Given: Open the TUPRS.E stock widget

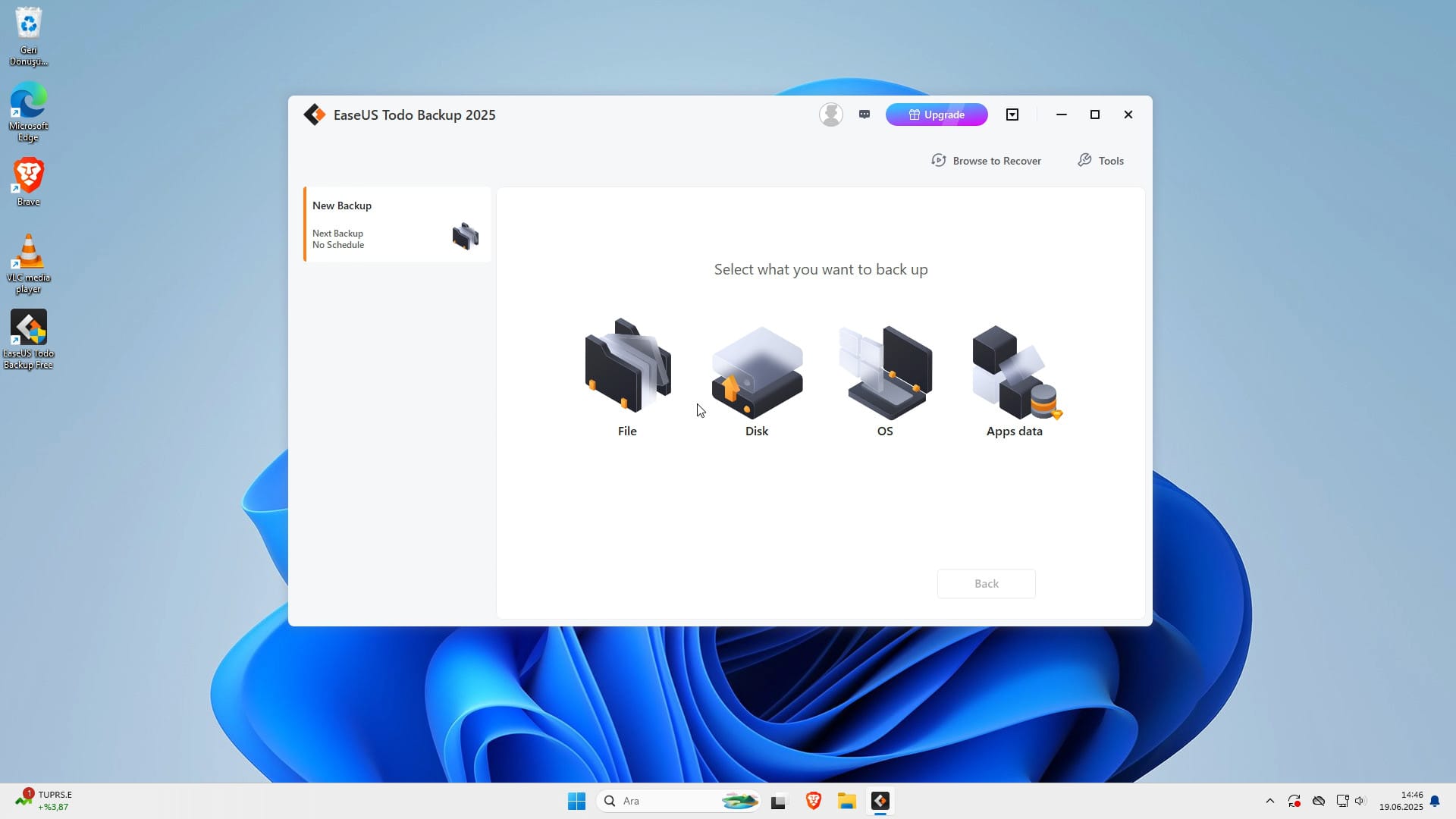Looking at the screenshot, I should [x=44, y=800].
